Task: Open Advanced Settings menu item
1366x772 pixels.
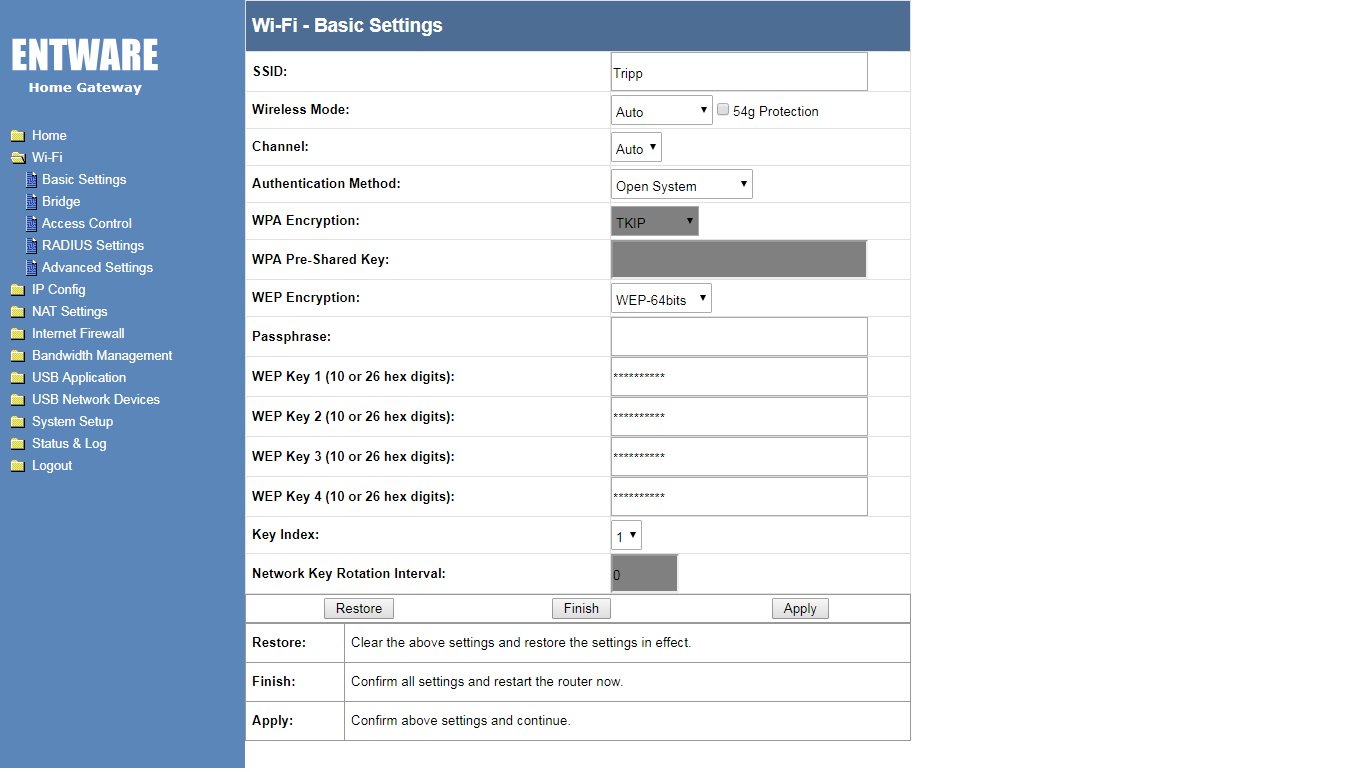Action: pos(97,268)
